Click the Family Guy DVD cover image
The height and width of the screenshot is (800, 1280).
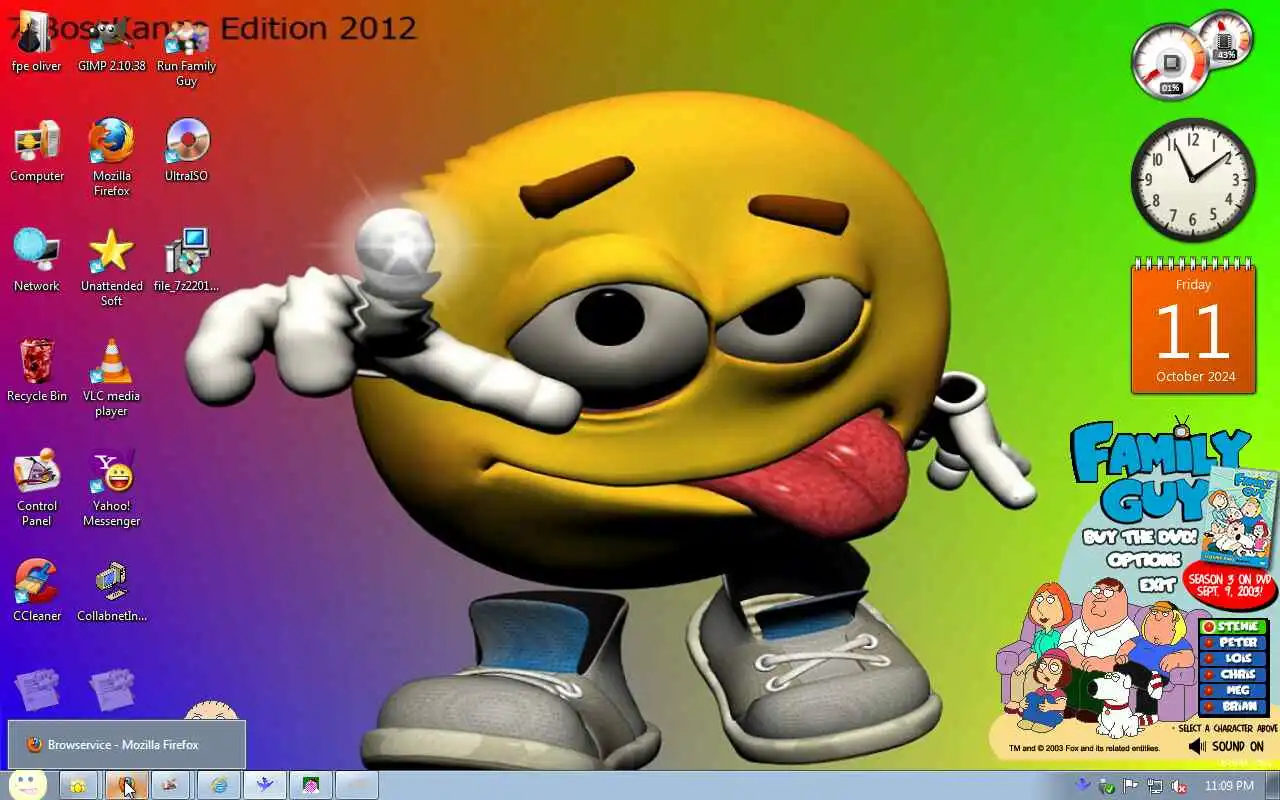1240,516
